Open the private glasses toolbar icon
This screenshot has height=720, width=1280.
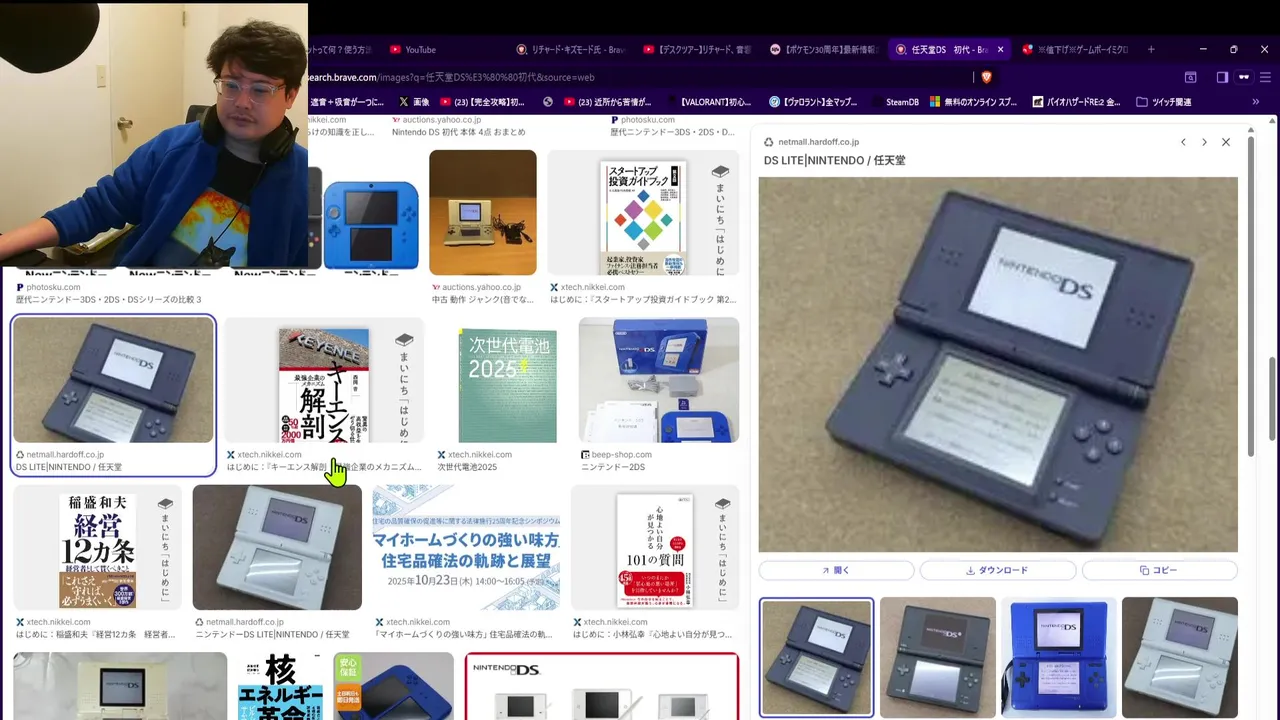pyautogui.click(x=1244, y=77)
